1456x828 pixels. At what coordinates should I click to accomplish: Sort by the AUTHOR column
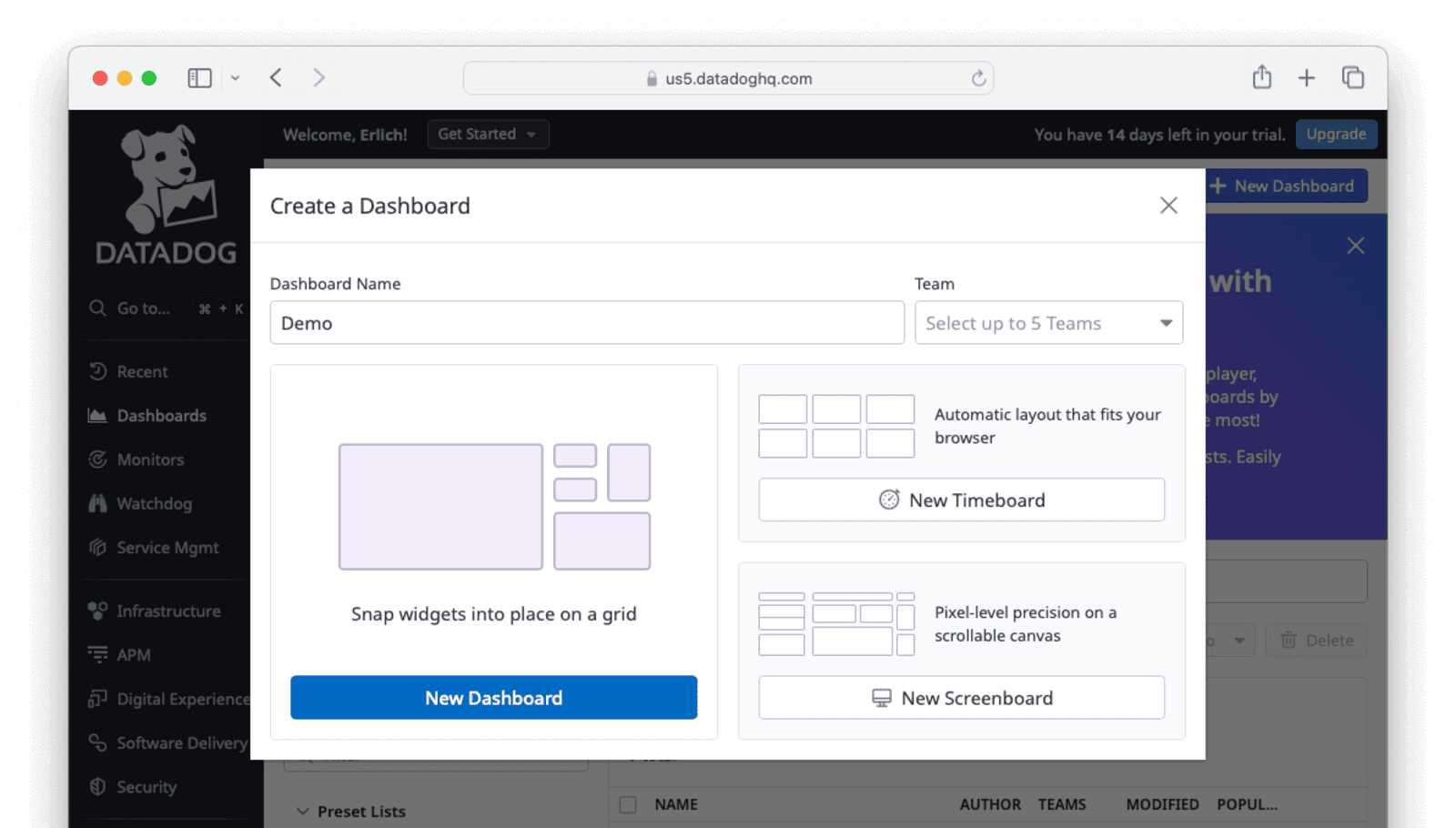click(990, 804)
